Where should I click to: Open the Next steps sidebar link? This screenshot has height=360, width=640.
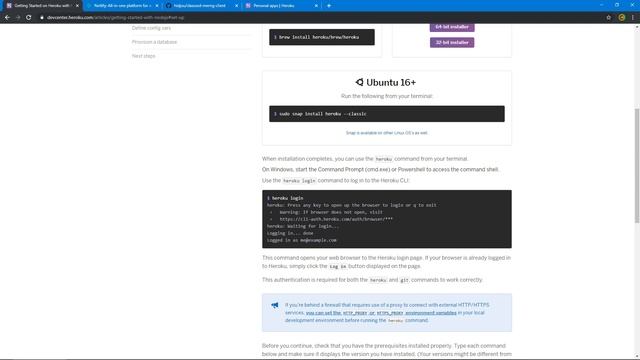[143, 56]
